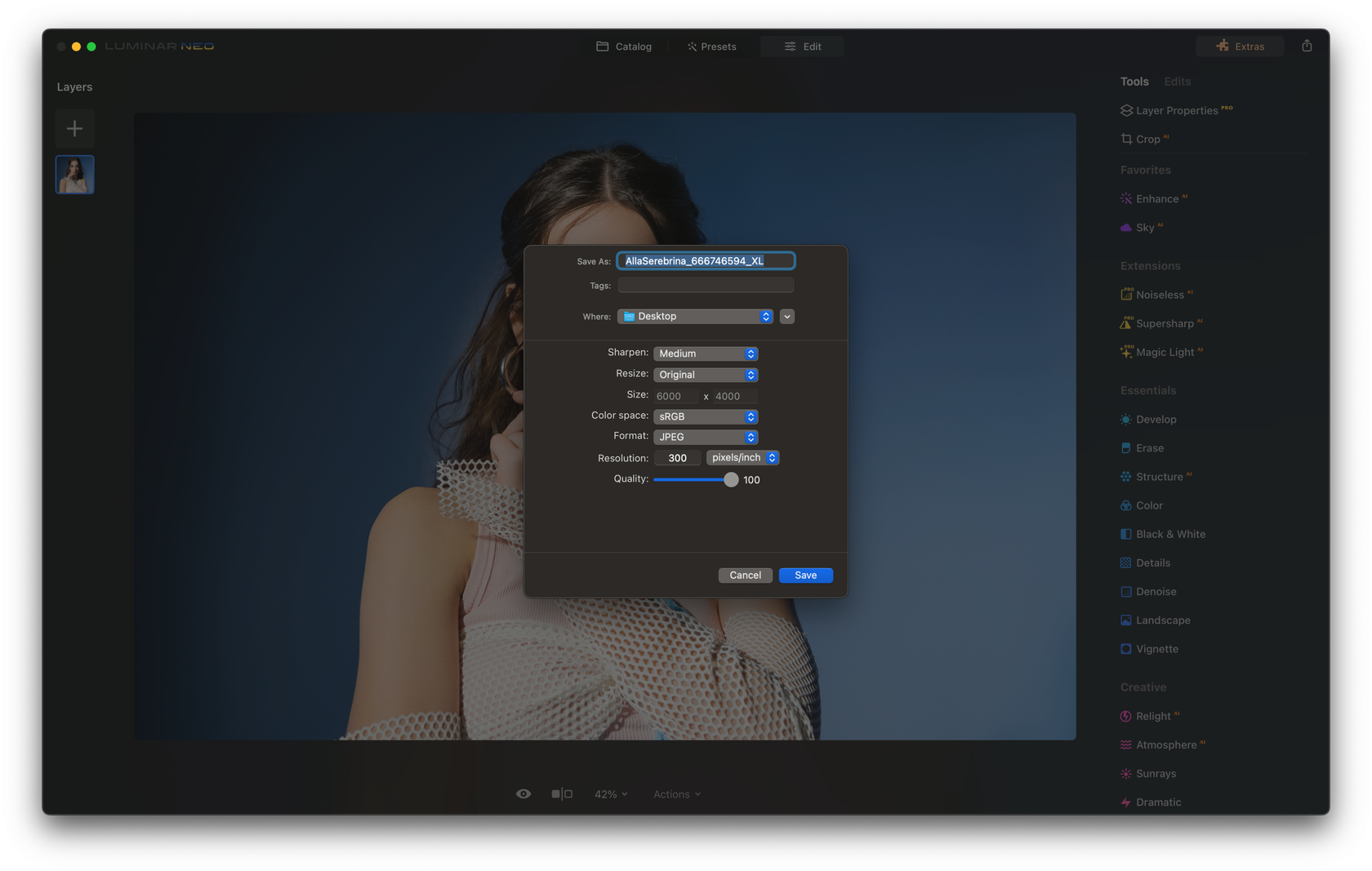Switch to the Presets tab
This screenshot has width=1372, height=871.
pyautogui.click(x=711, y=47)
